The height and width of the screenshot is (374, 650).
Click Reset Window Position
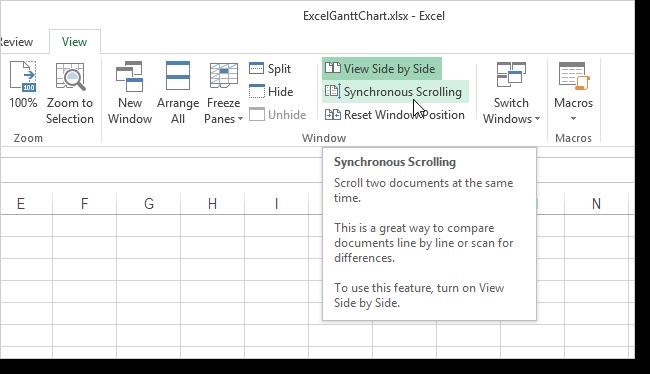point(394,114)
